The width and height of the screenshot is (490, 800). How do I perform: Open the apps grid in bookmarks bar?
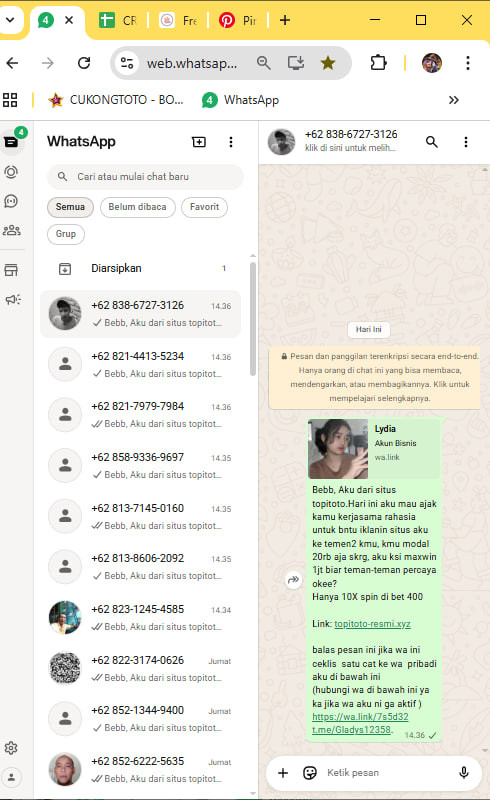(10, 99)
